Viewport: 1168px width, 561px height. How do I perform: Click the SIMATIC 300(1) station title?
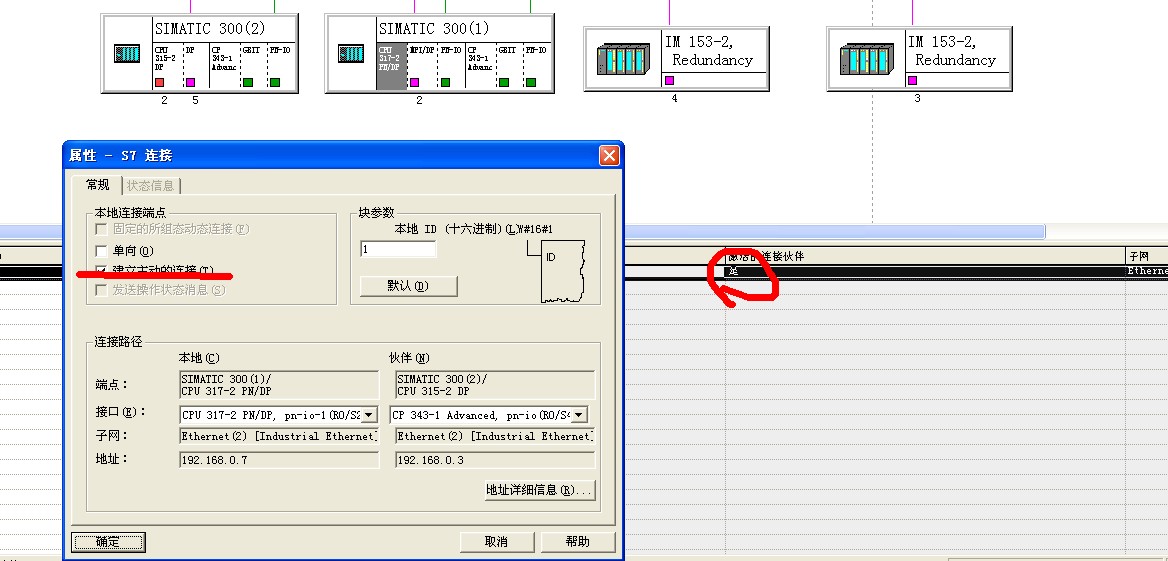point(434,29)
